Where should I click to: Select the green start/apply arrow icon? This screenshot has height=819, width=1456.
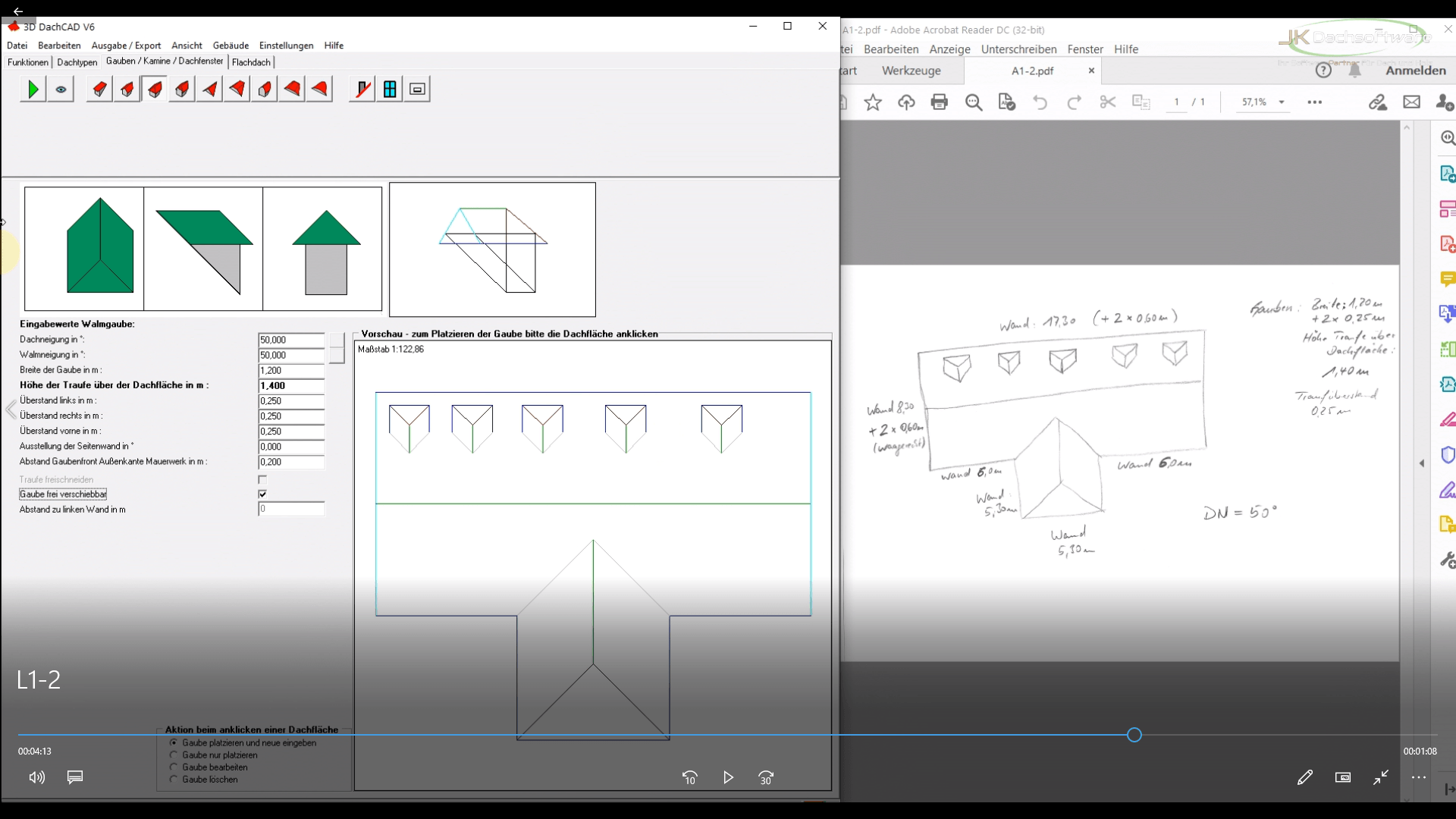[33, 89]
